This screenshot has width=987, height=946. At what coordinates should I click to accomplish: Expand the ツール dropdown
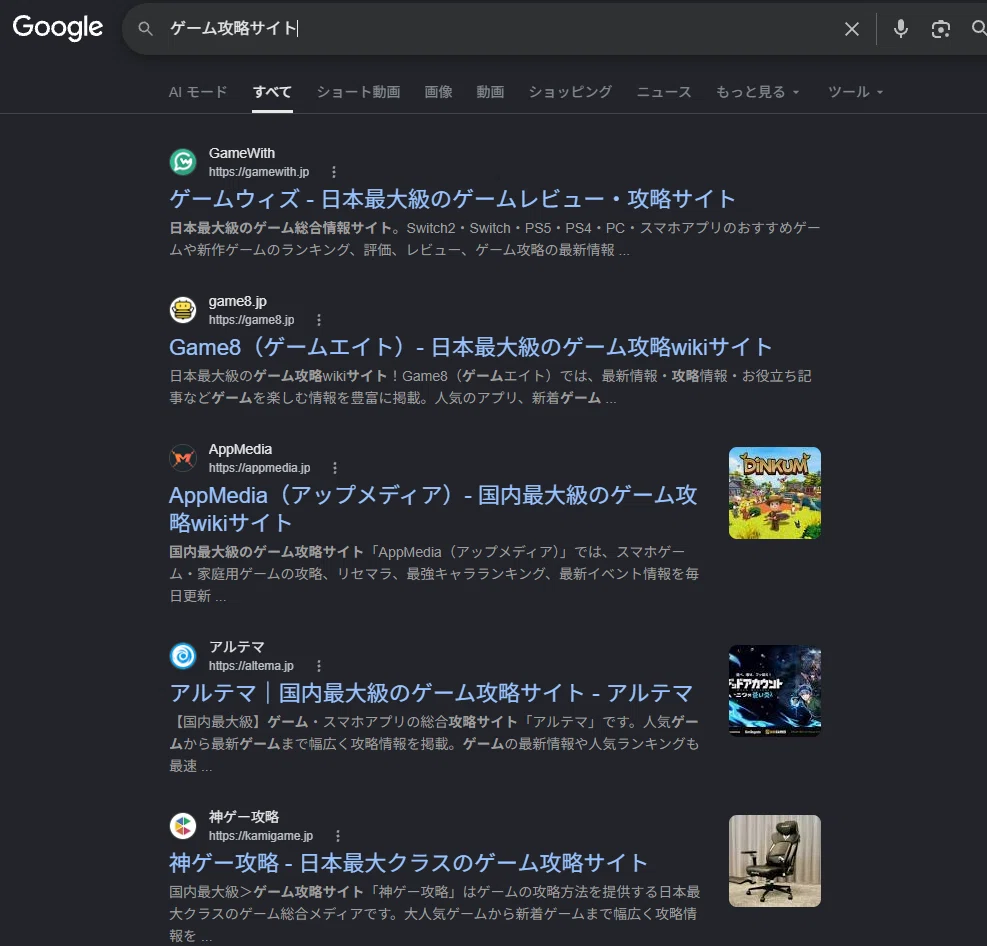[x=855, y=92]
